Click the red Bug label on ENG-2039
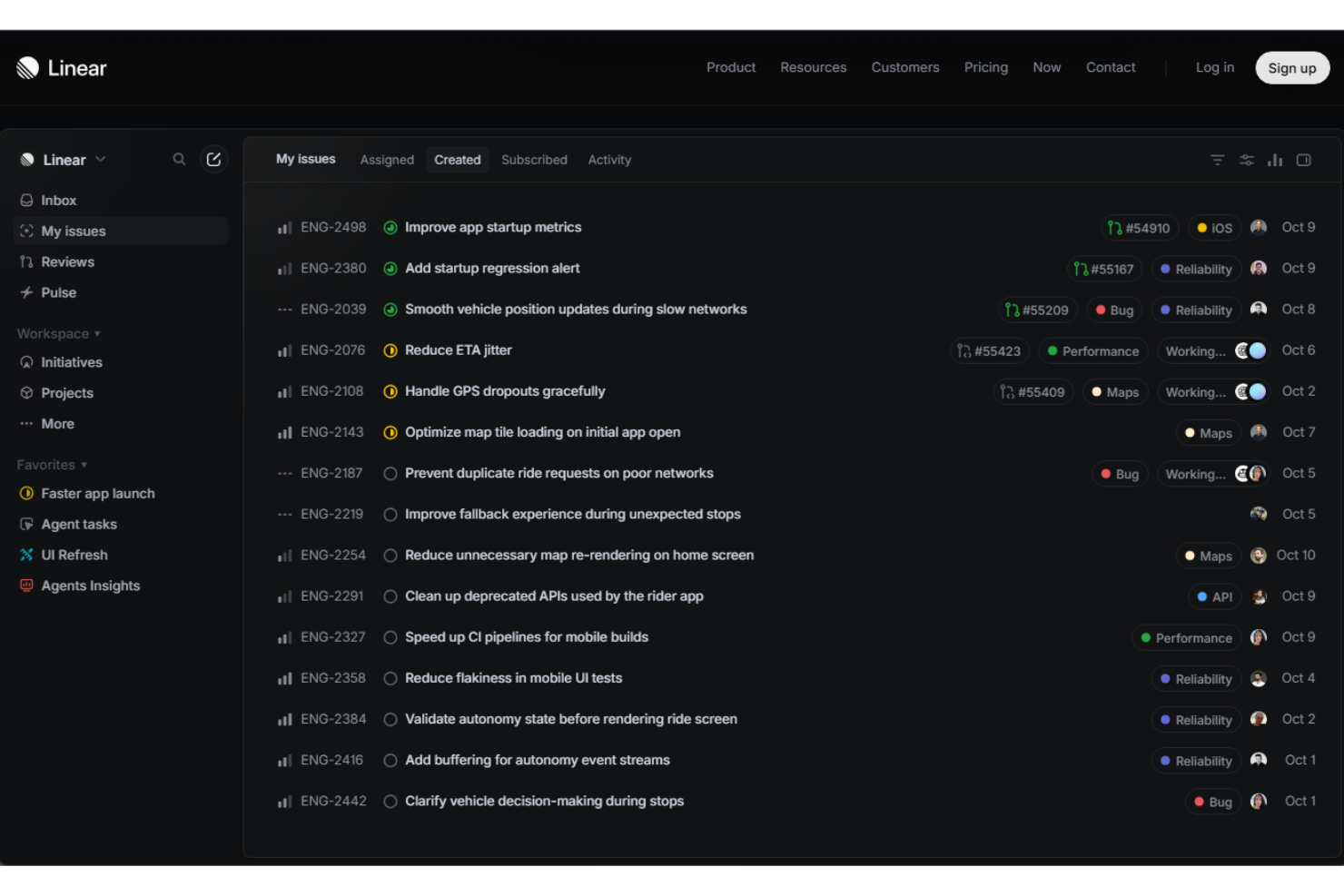This screenshot has width=1344, height=896. click(x=1114, y=310)
